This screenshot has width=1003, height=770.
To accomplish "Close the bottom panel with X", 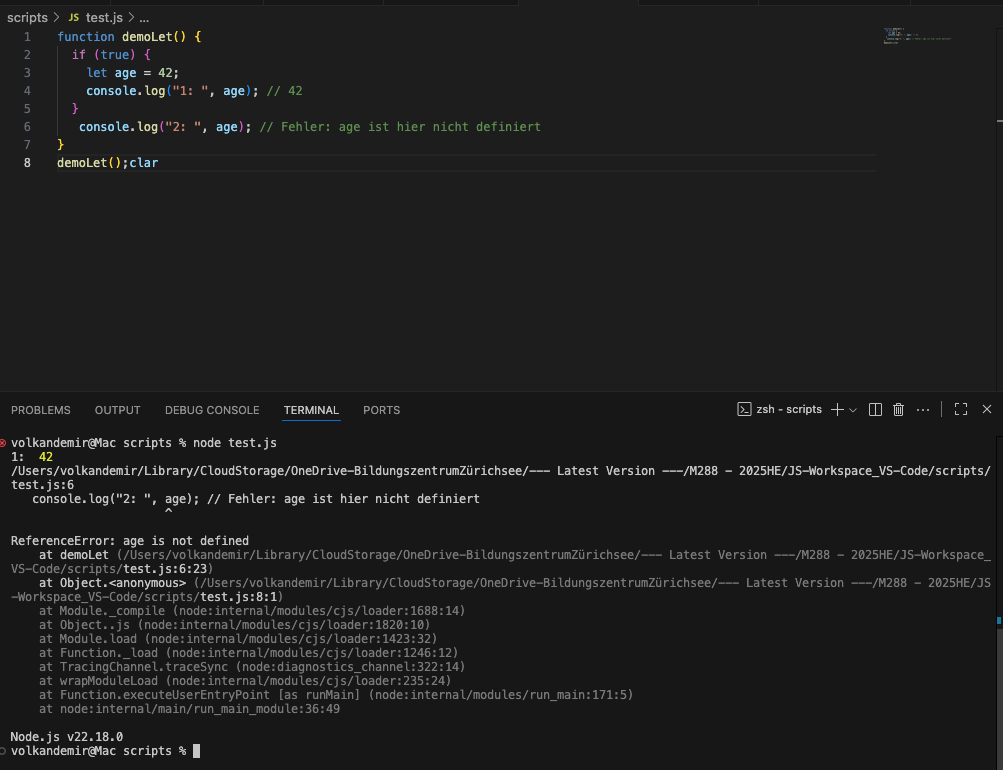I will click(986, 409).
